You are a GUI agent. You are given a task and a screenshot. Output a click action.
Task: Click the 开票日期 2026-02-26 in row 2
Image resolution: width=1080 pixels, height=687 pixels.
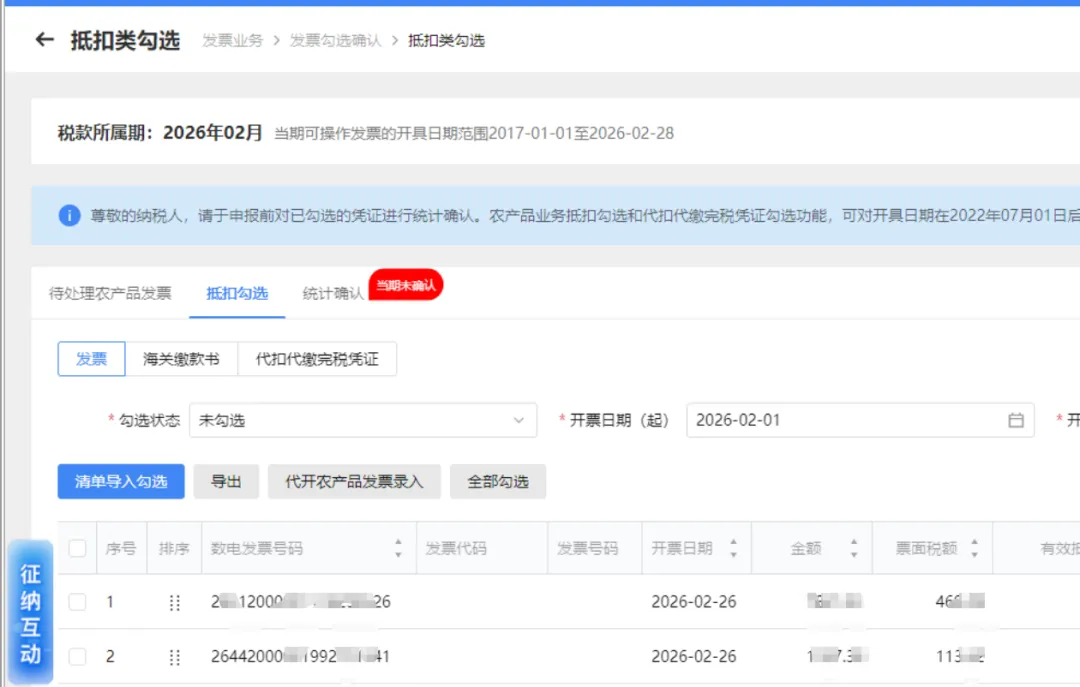pyautogui.click(x=694, y=657)
